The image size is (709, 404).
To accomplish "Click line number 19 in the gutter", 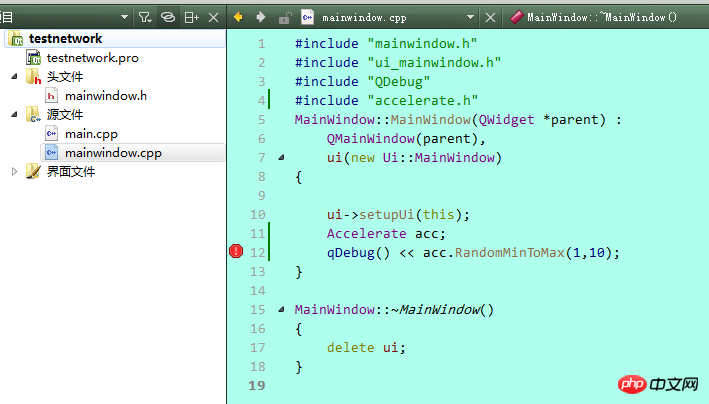I will pos(257,385).
